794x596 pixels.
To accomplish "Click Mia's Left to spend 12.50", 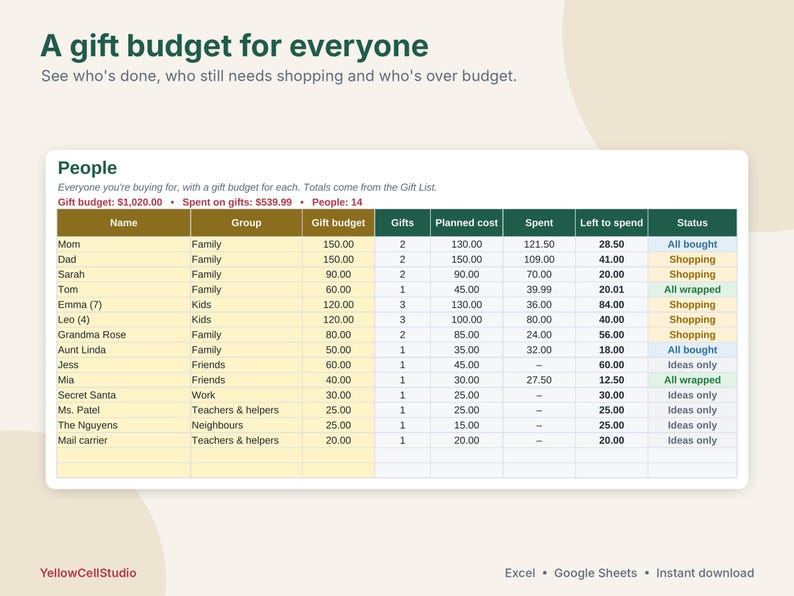I will (x=611, y=380).
